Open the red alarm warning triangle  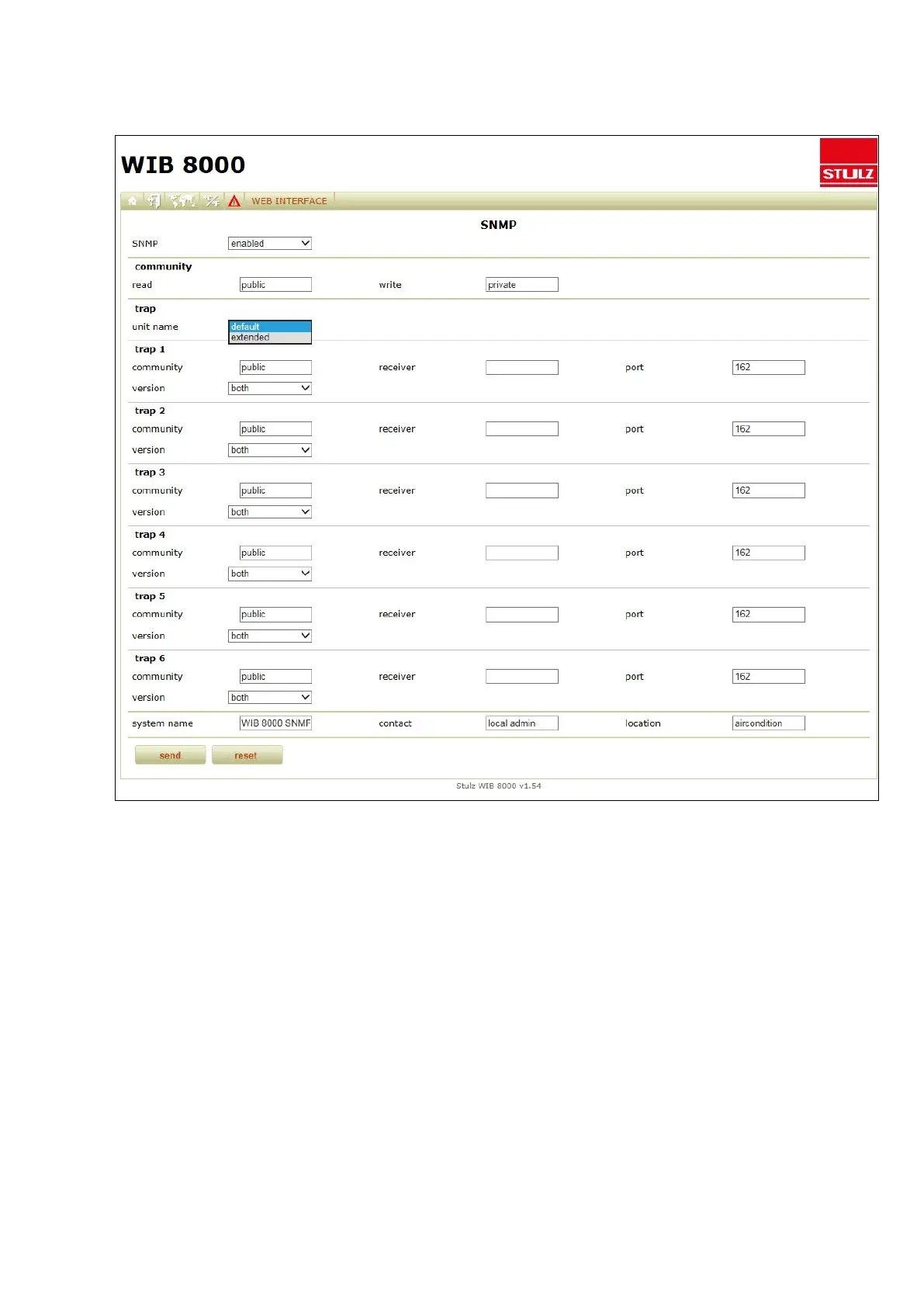click(x=234, y=201)
